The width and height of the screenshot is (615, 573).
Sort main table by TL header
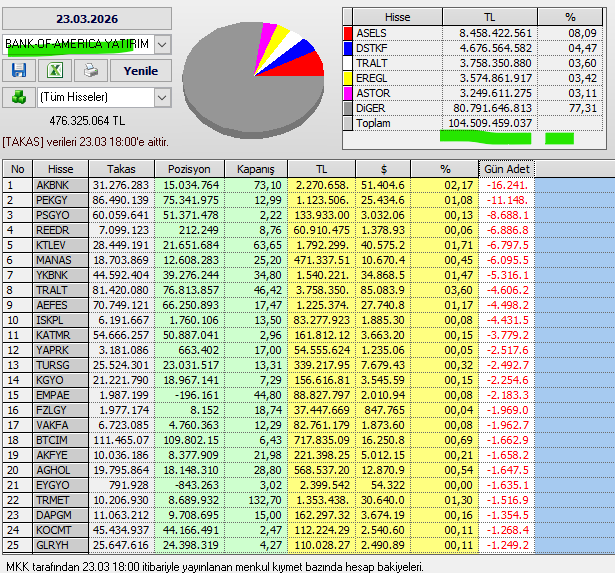322,169
